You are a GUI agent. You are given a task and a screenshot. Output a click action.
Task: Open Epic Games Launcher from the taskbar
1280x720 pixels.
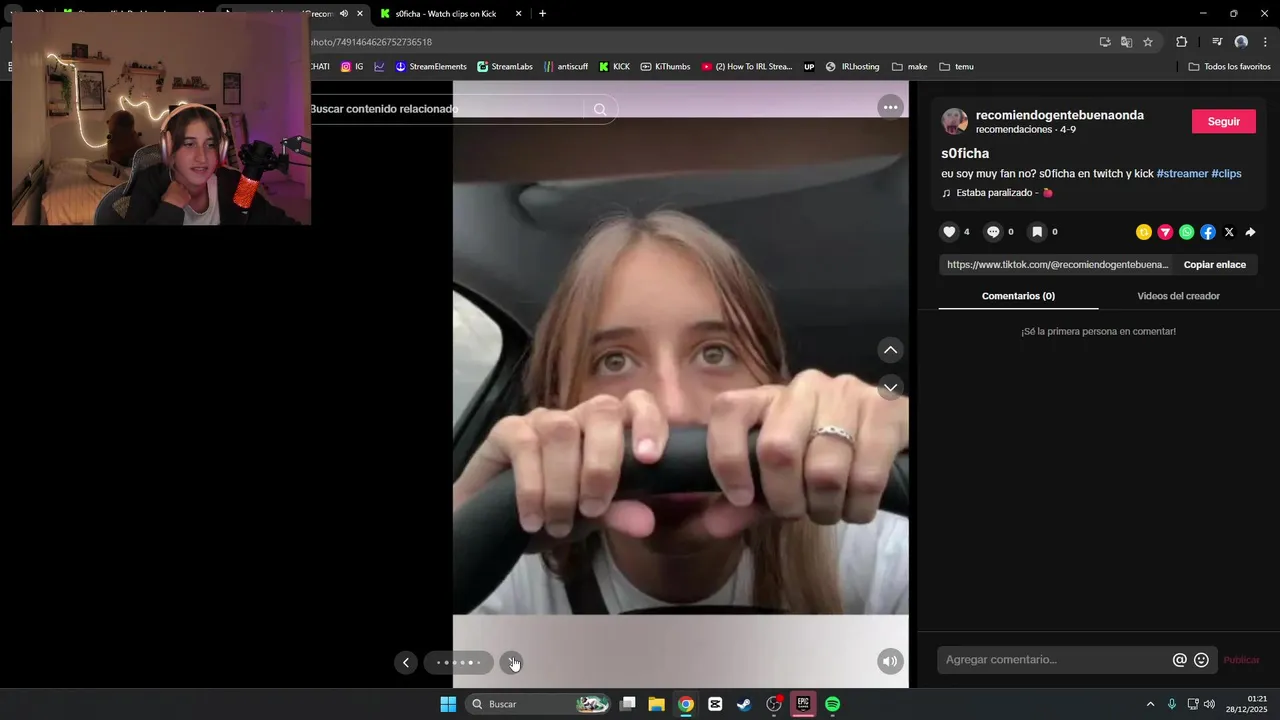[x=803, y=704]
